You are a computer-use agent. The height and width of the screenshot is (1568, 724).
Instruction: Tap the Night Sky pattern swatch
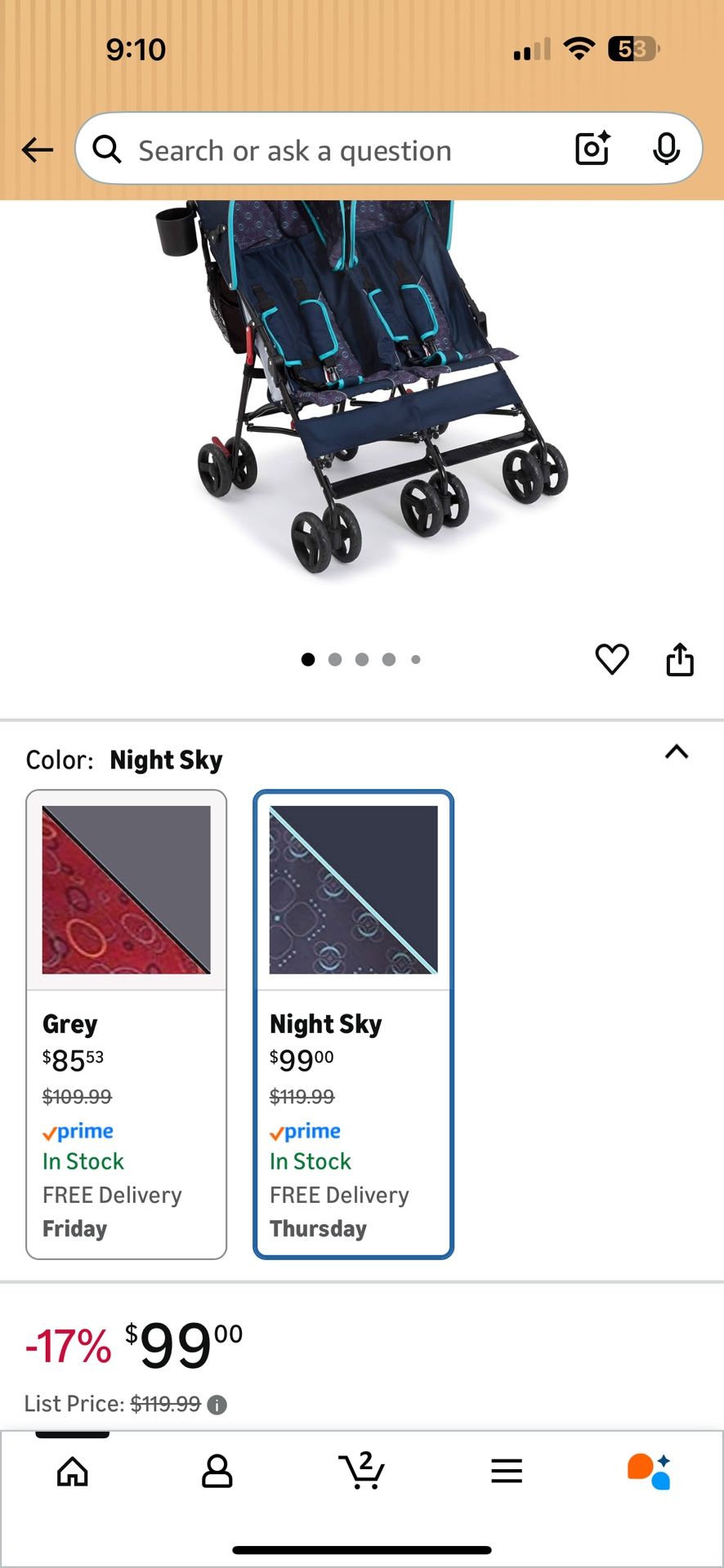coord(353,889)
